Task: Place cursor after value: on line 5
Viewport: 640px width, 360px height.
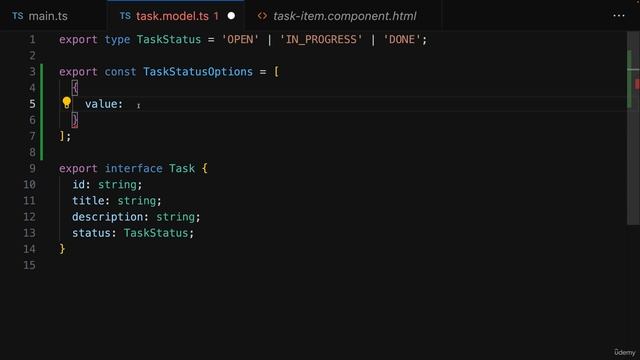Action: coord(124,104)
